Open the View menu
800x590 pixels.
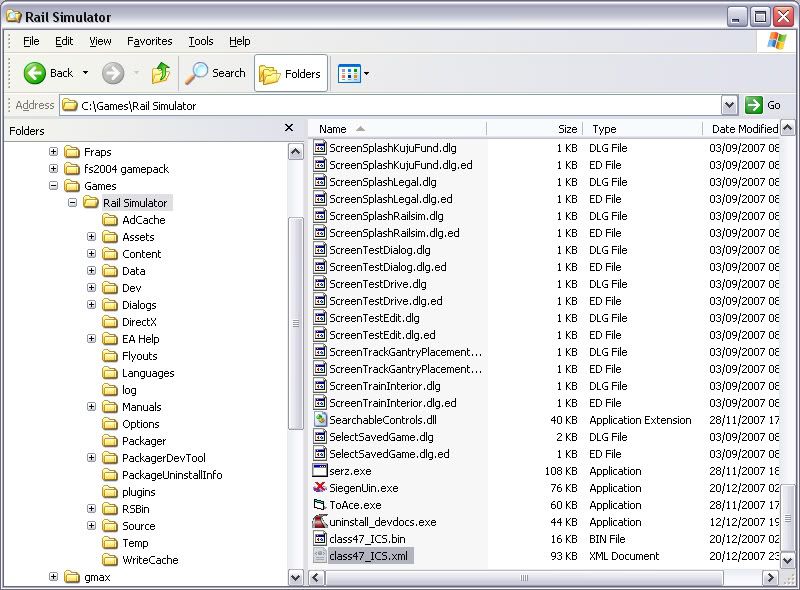(100, 41)
